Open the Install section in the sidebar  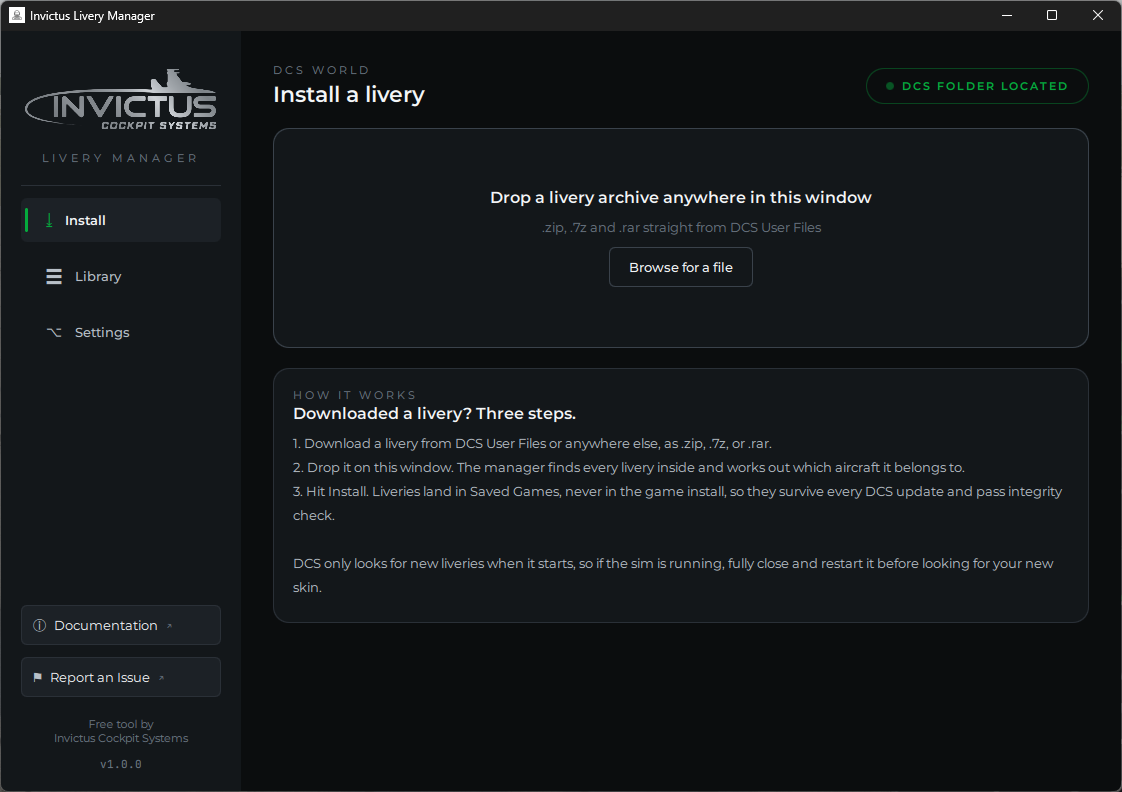tap(121, 220)
